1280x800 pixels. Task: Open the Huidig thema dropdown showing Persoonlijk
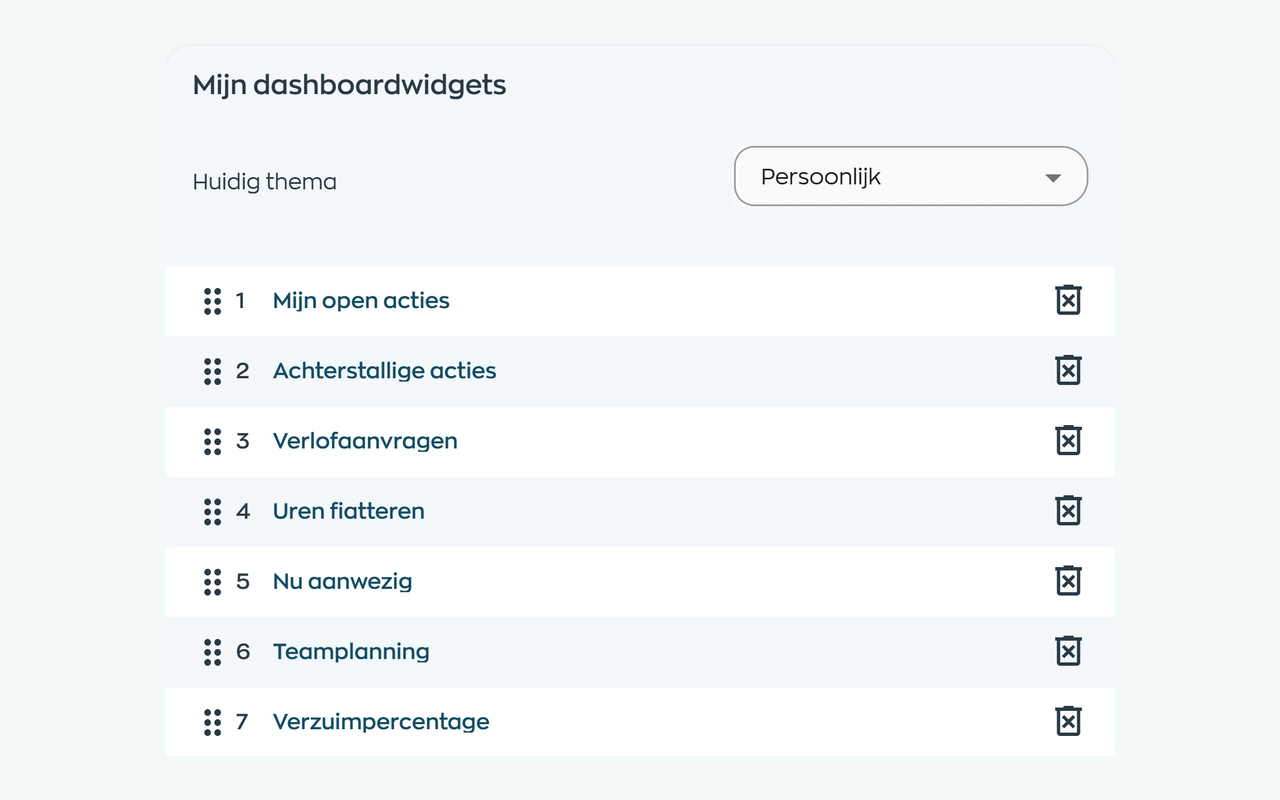[911, 177]
